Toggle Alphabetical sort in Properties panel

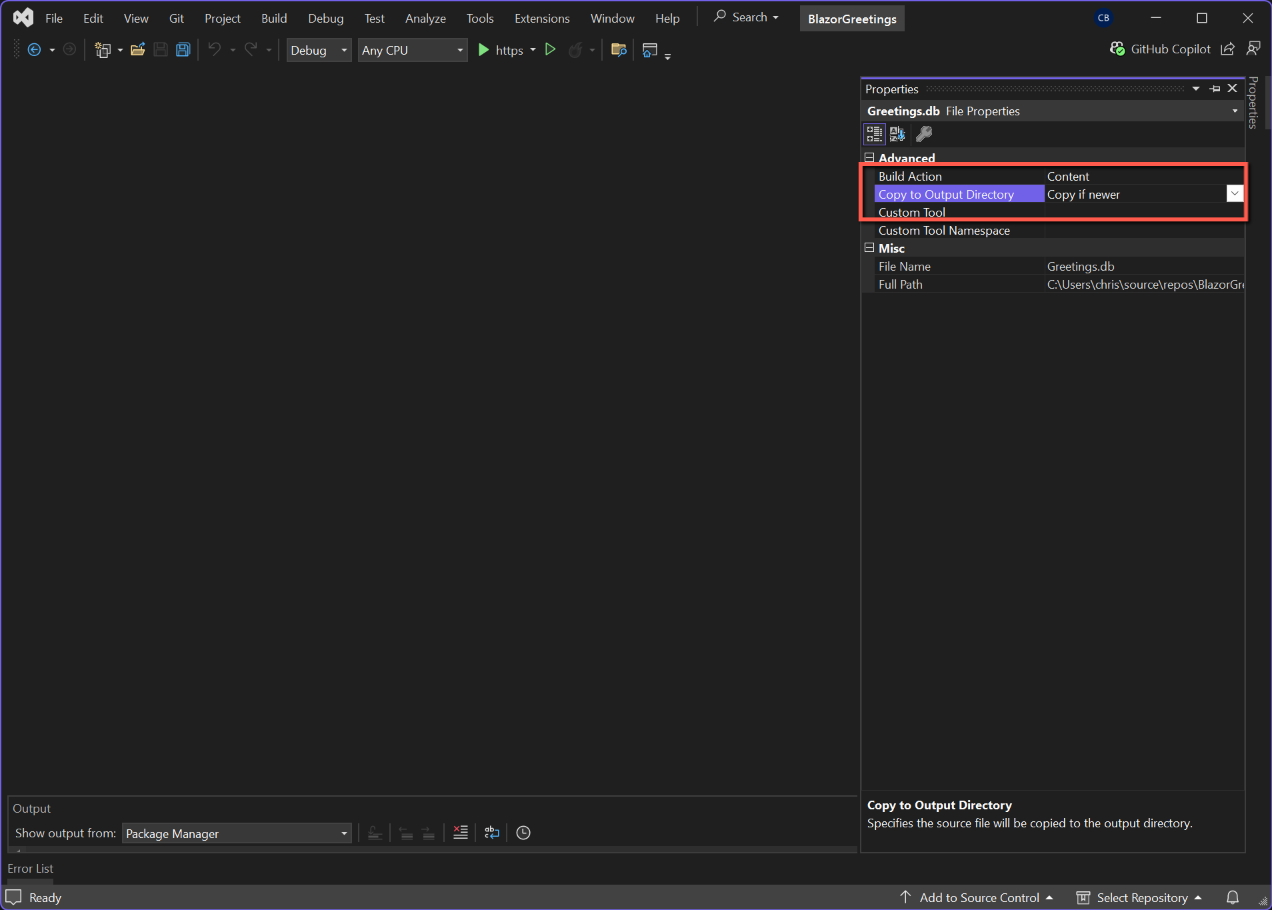coord(897,134)
